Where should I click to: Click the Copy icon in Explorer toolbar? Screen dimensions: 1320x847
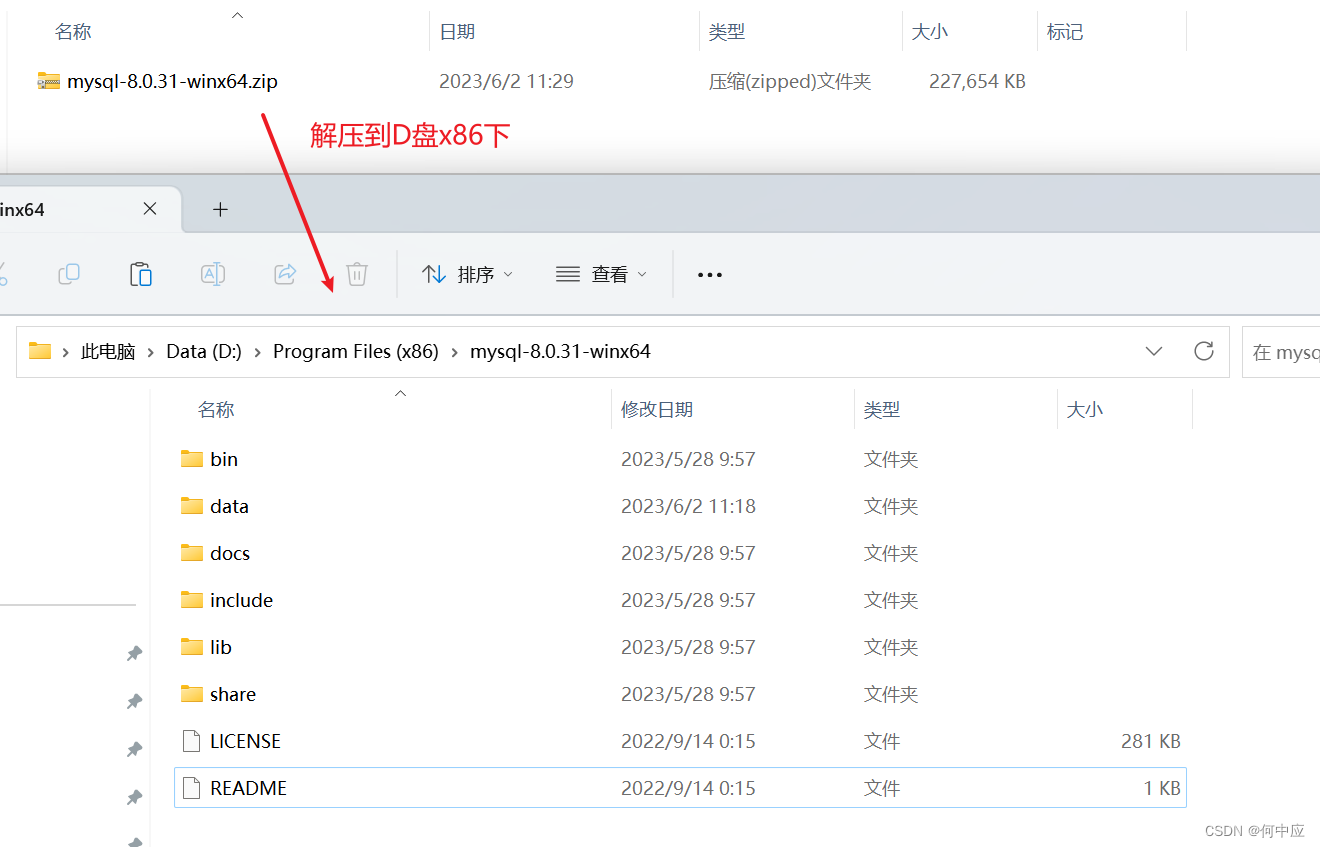69,273
